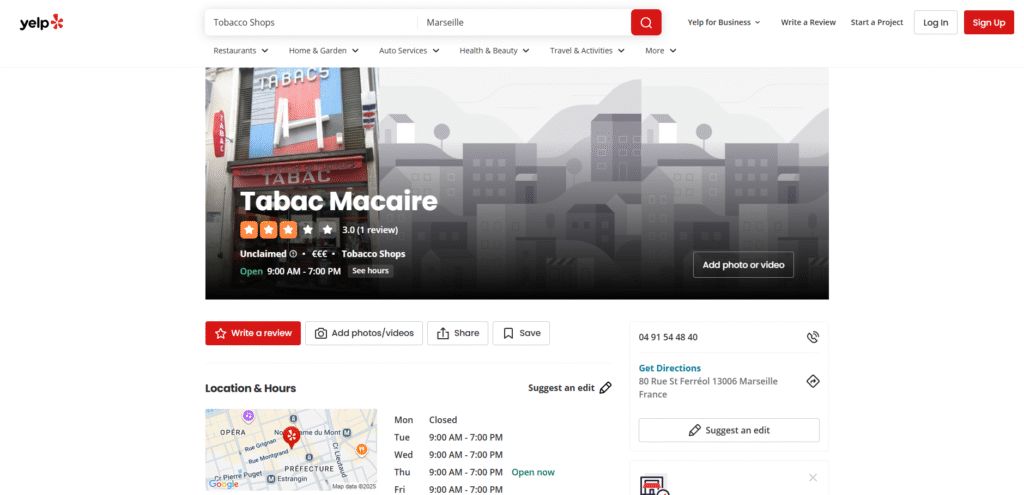Expand the Restaurants category menu
Screen dimensions: 1024x495
click(241, 50)
